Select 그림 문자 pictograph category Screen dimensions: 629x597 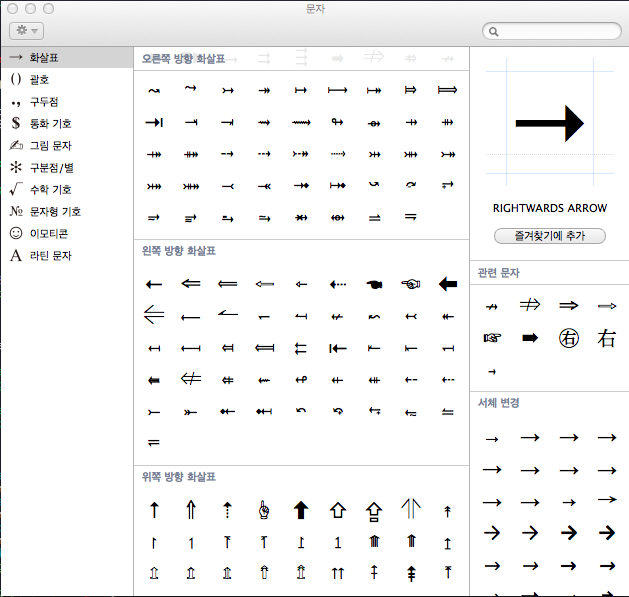tap(67, 145)
